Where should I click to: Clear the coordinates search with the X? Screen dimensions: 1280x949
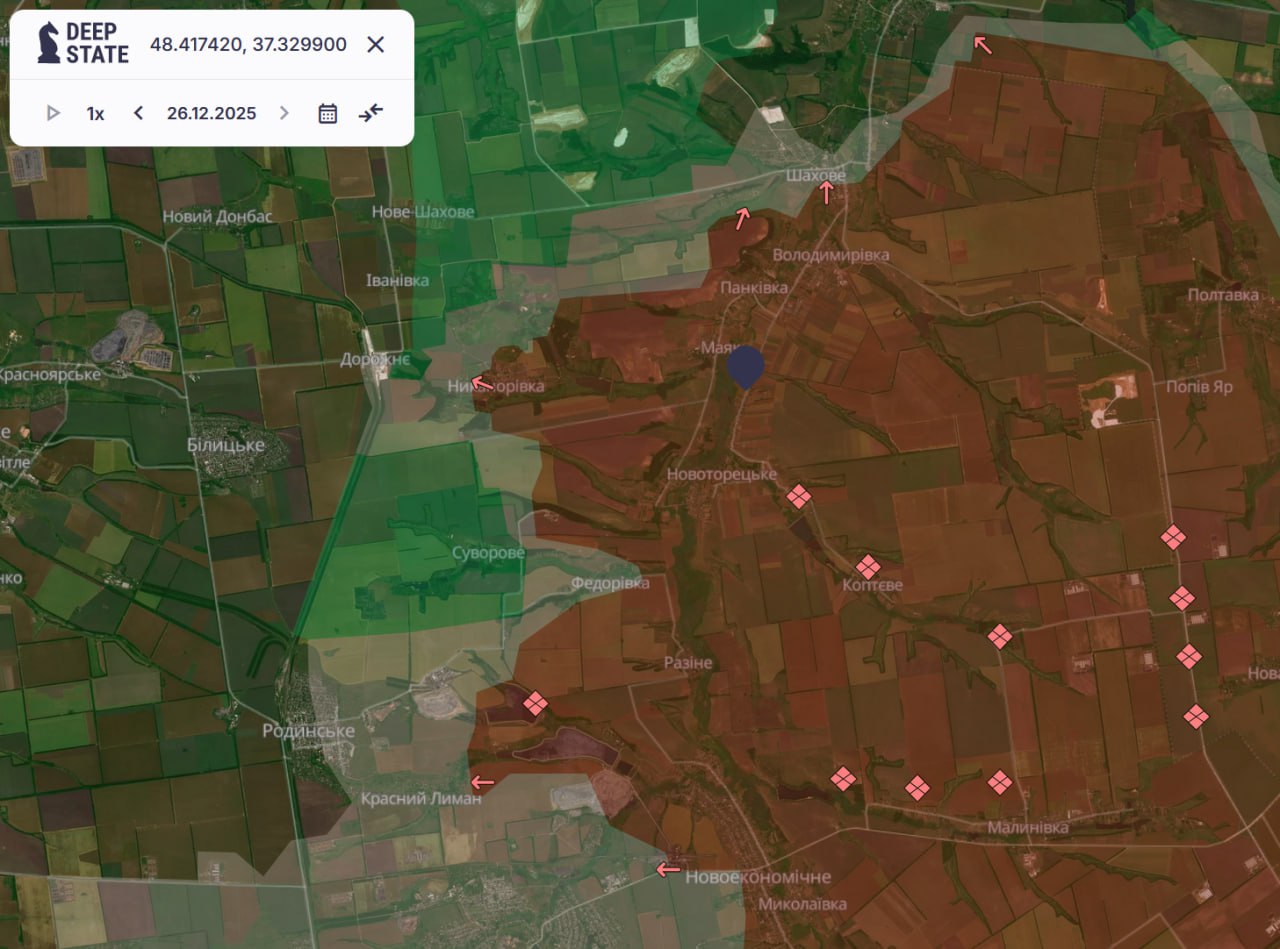376,44
